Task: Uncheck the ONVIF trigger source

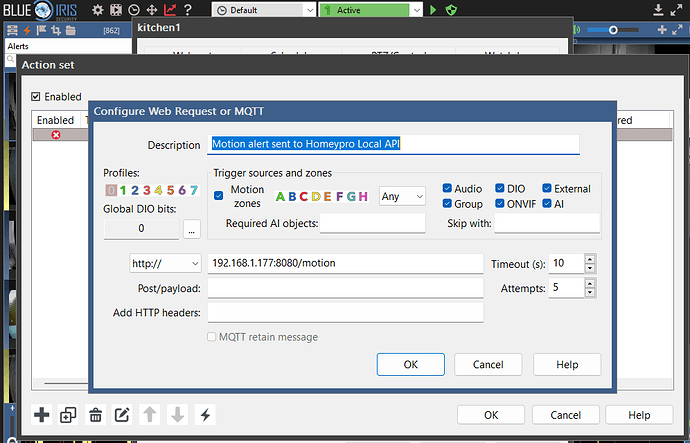Action: [499, 203]
